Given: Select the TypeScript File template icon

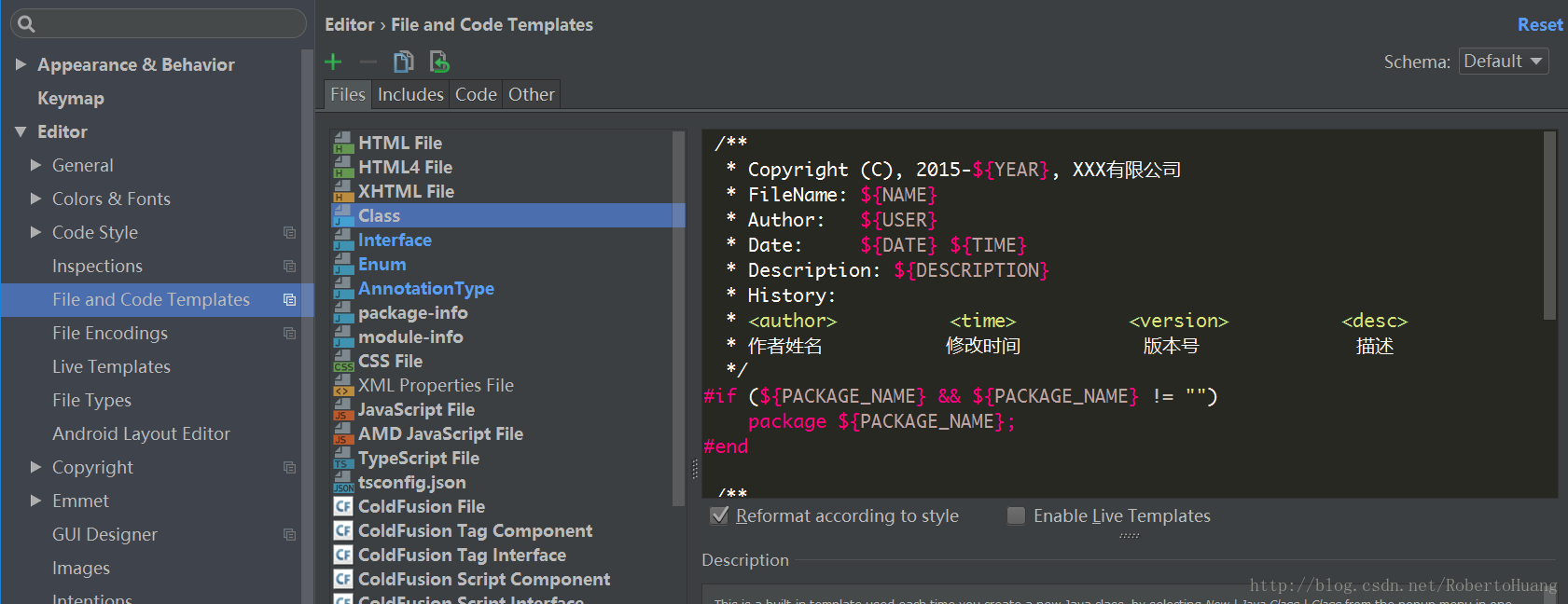Looking at the screenshot, I should coord(343,459).
